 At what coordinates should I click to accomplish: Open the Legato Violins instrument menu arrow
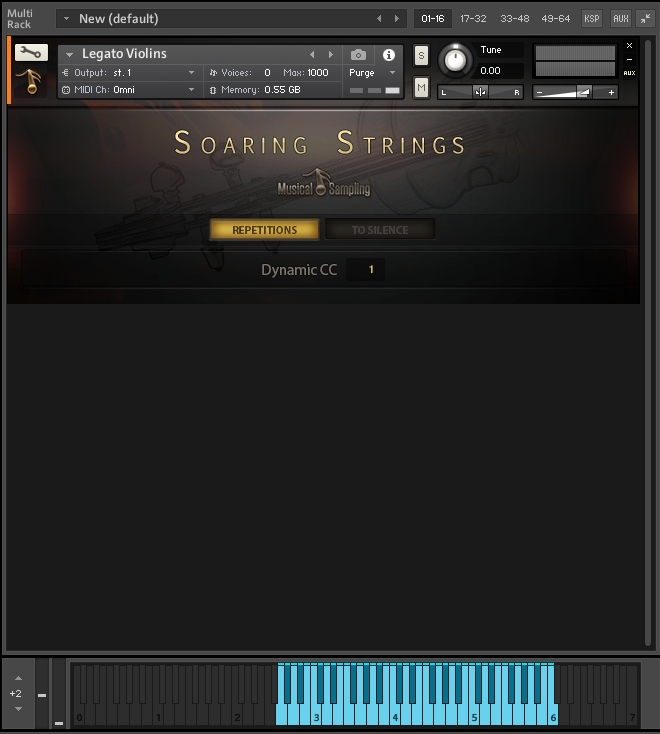(x=69, y=54)
